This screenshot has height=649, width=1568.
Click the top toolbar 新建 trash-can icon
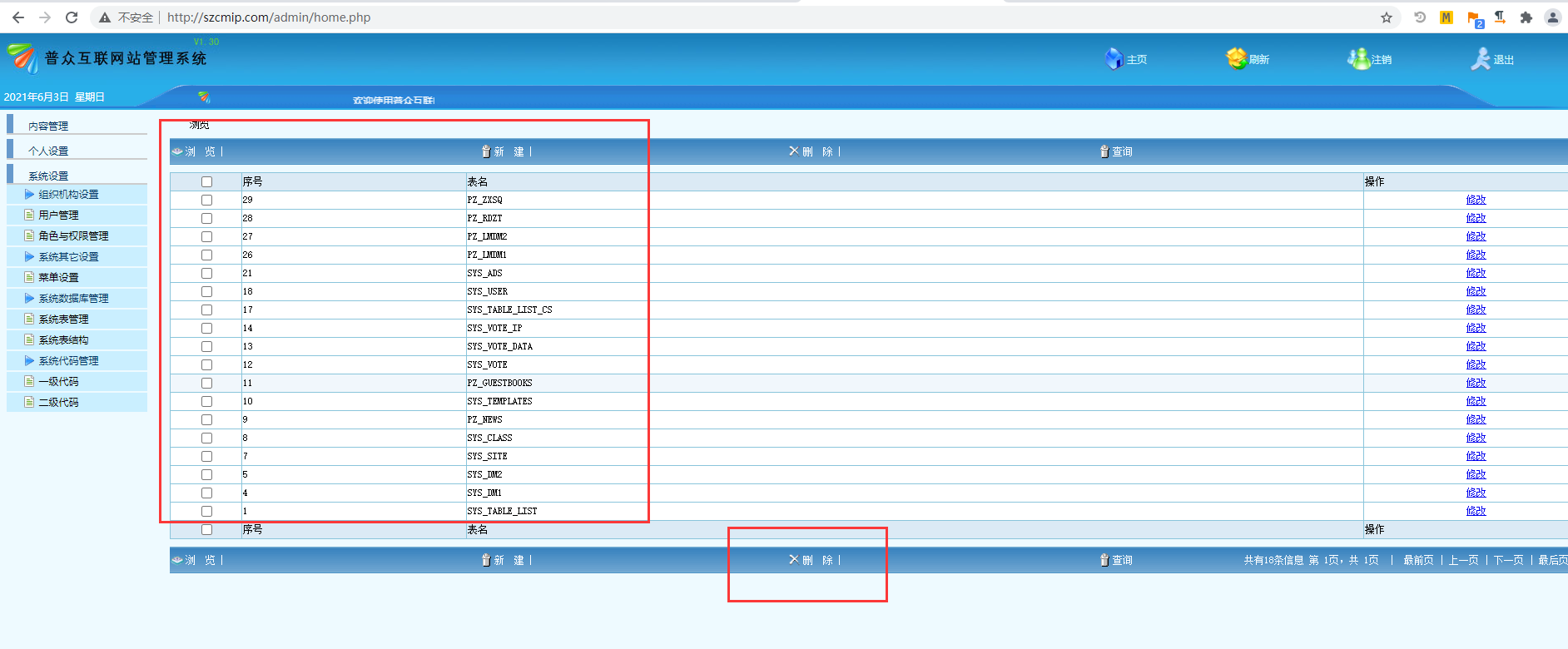[x=486, y=151]
